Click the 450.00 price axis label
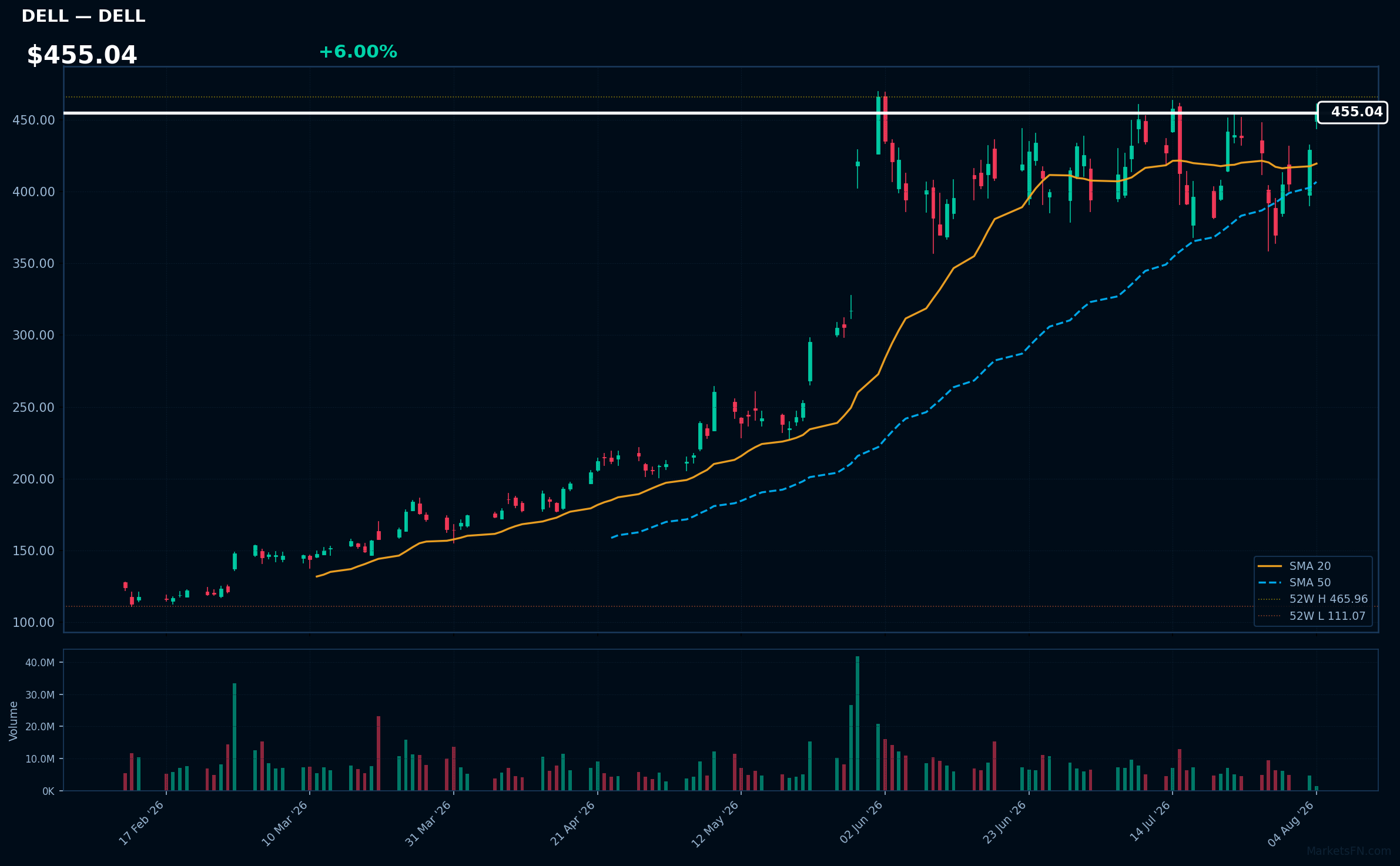The width and height of the screenshot is (1400, 866). [x=34, y=120]
